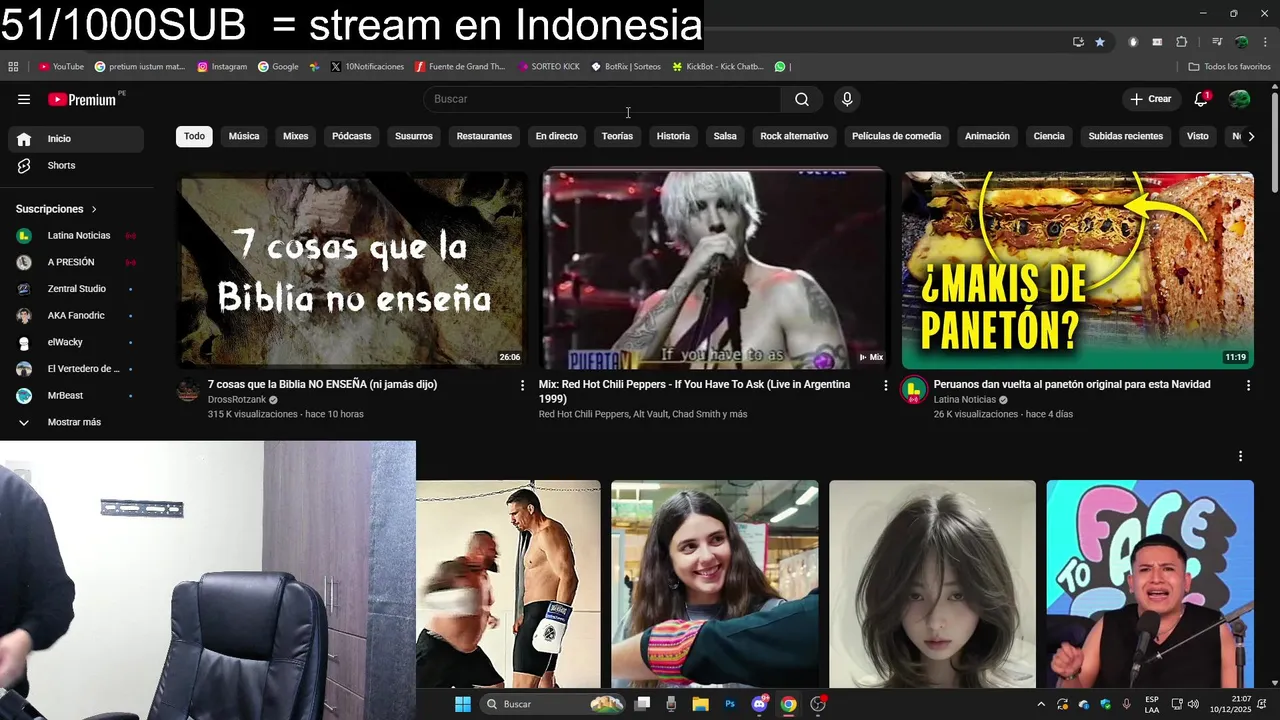Click the Crear button
This screenshot has height=720, width=1280.
tap(1150, 99)
